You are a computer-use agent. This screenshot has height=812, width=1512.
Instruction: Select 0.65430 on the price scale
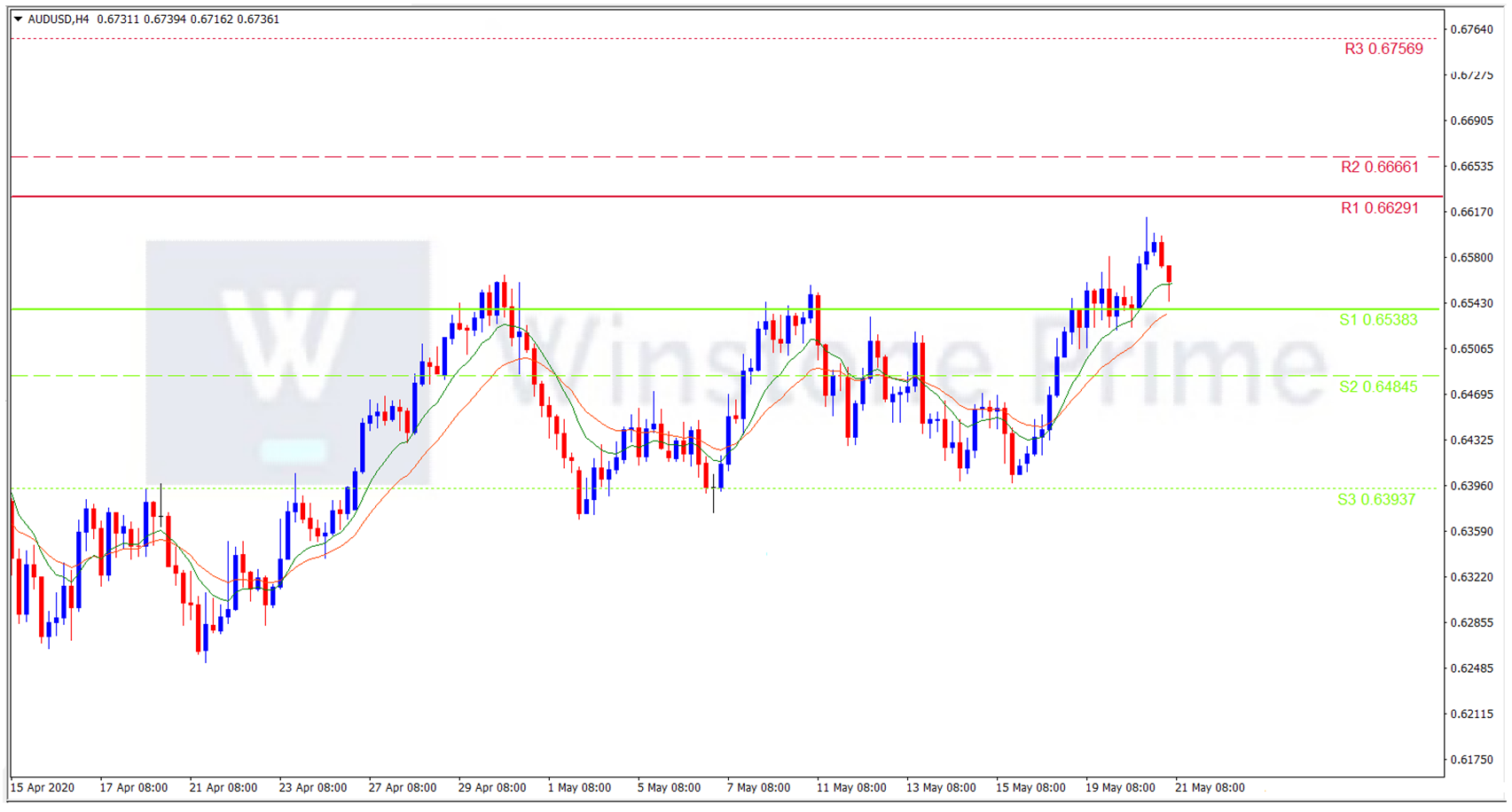1471,303
